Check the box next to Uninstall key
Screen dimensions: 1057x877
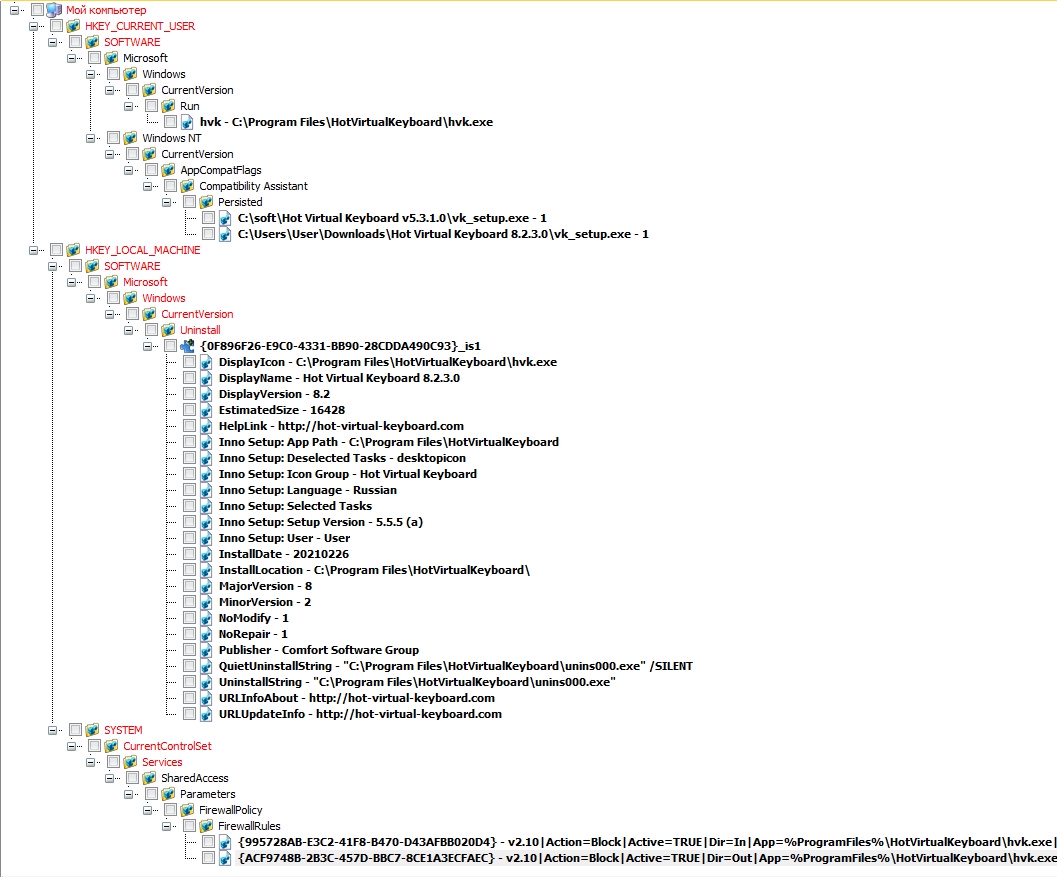pyautogui.click(x=152, y=330)
